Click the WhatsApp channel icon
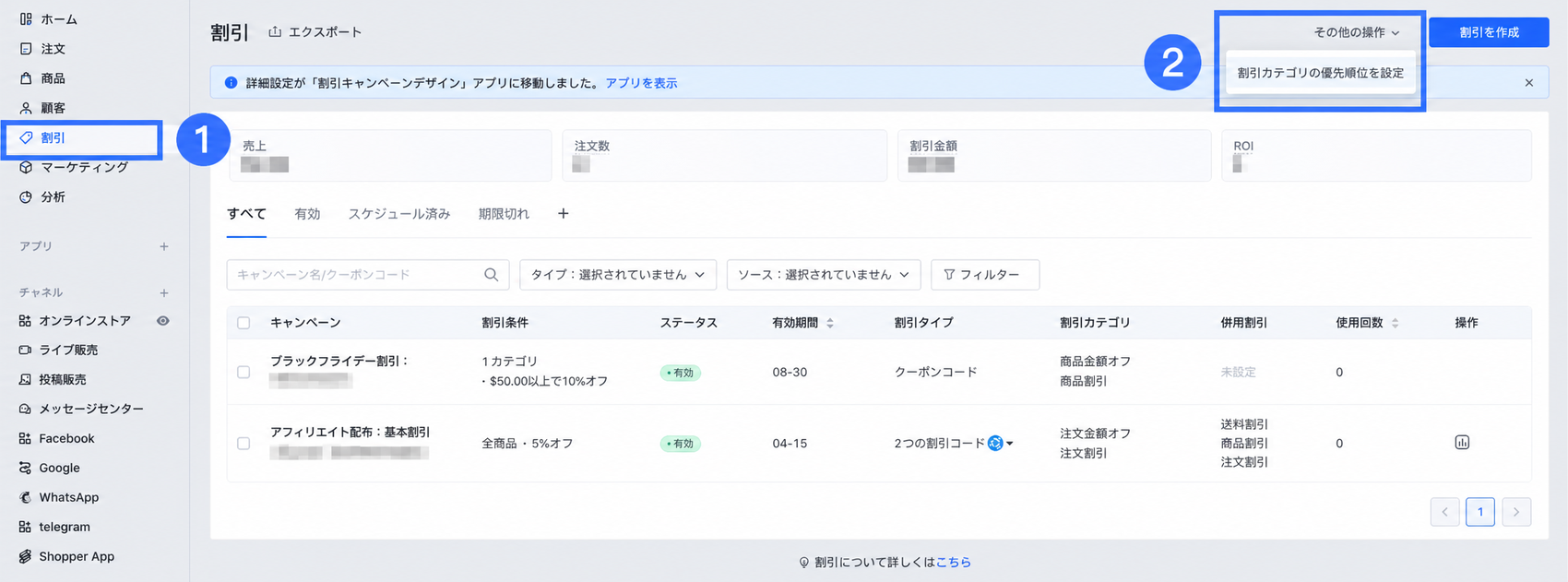Screen dimensions: 1568x582 point(25,497)
